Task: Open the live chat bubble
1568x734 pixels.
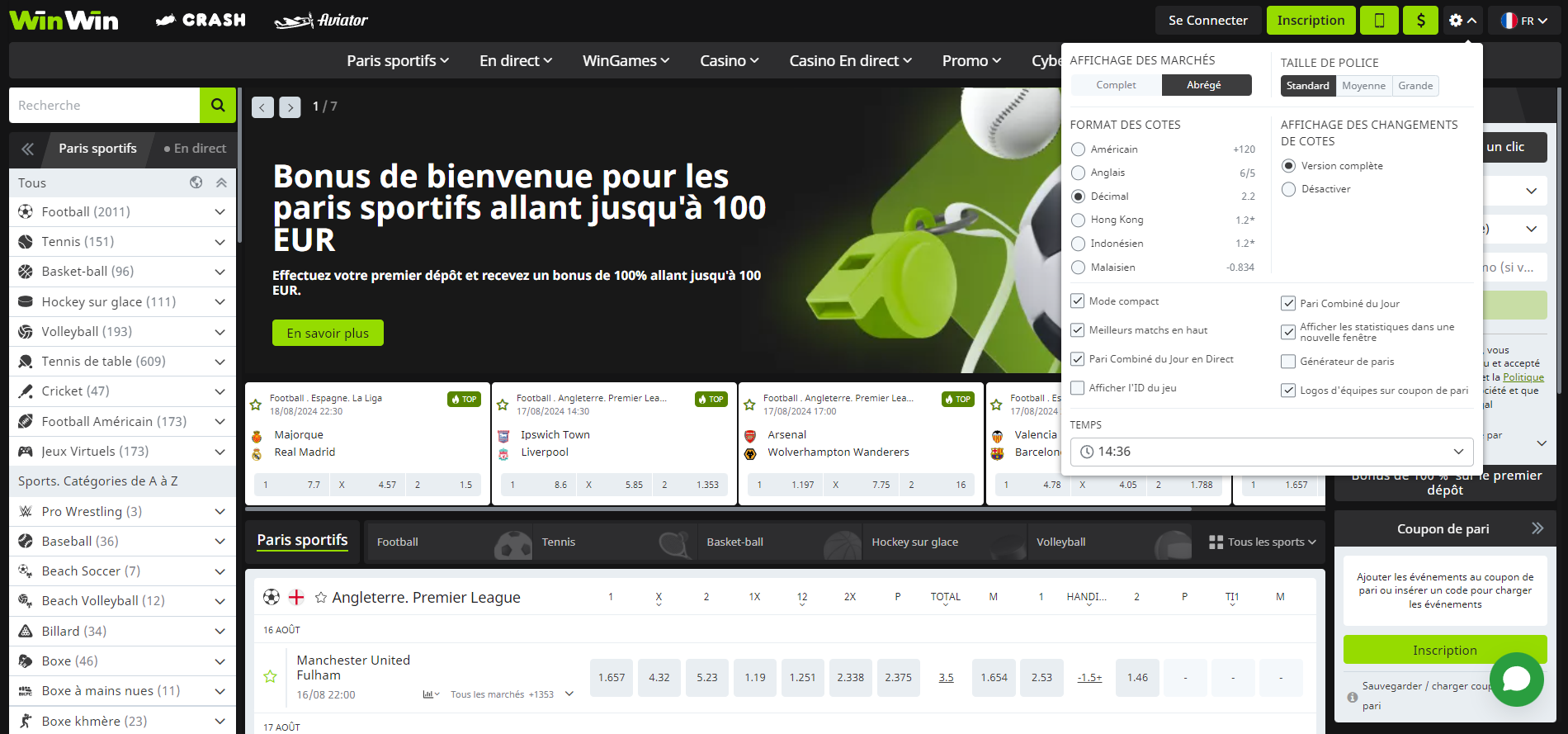Action: (1517, 680)
